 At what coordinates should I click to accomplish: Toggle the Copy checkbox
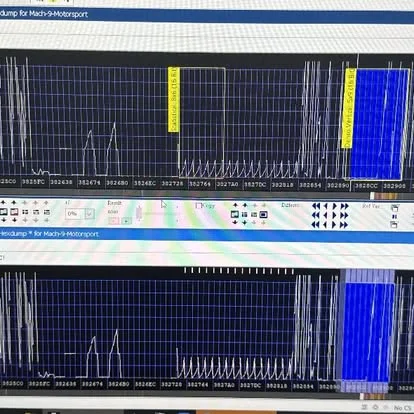[199, 206]
